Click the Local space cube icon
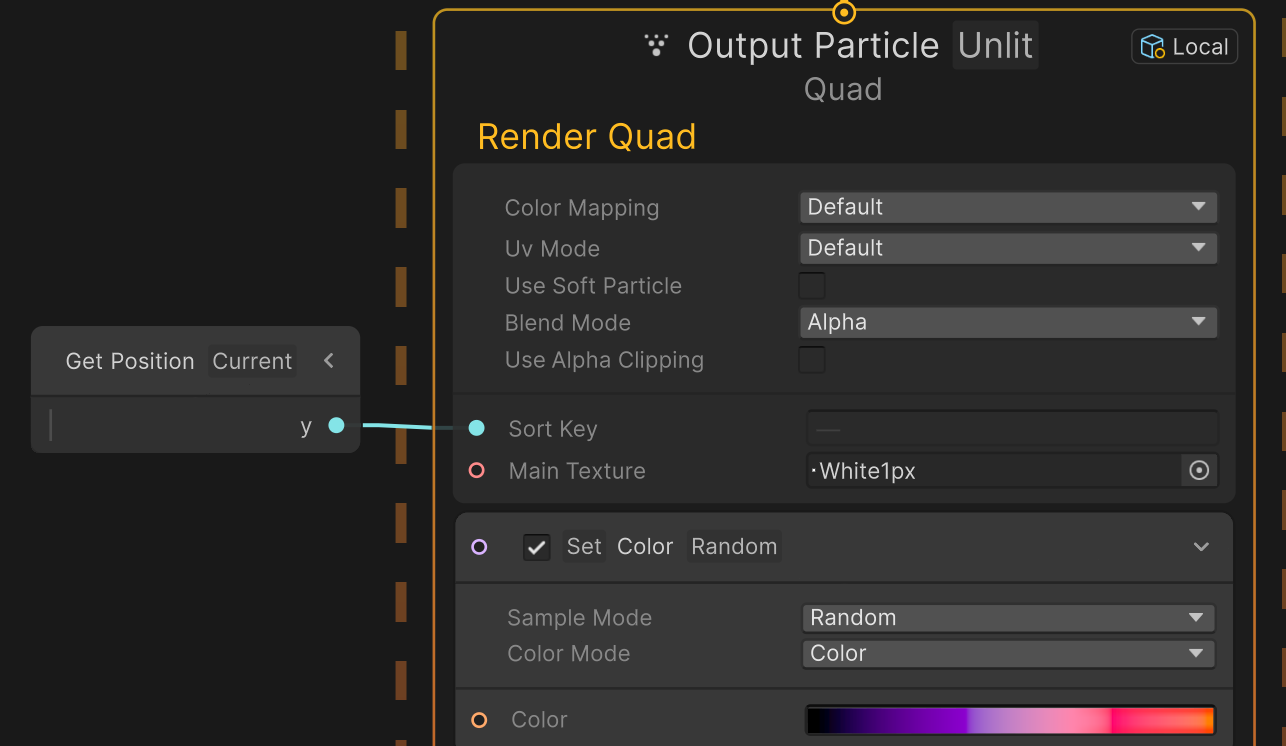1286x746 pixels. tap(1152, 47)
